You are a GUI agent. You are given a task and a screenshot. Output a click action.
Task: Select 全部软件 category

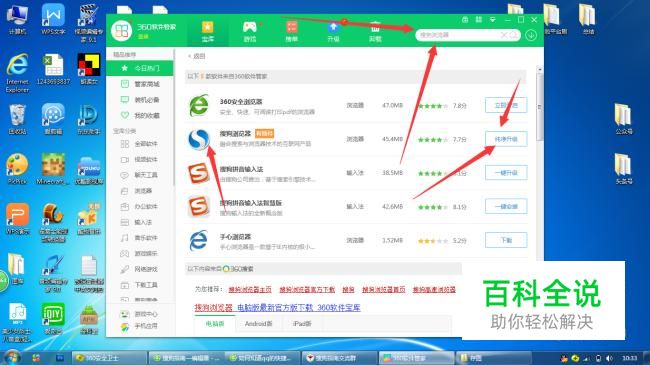point(140,144)
